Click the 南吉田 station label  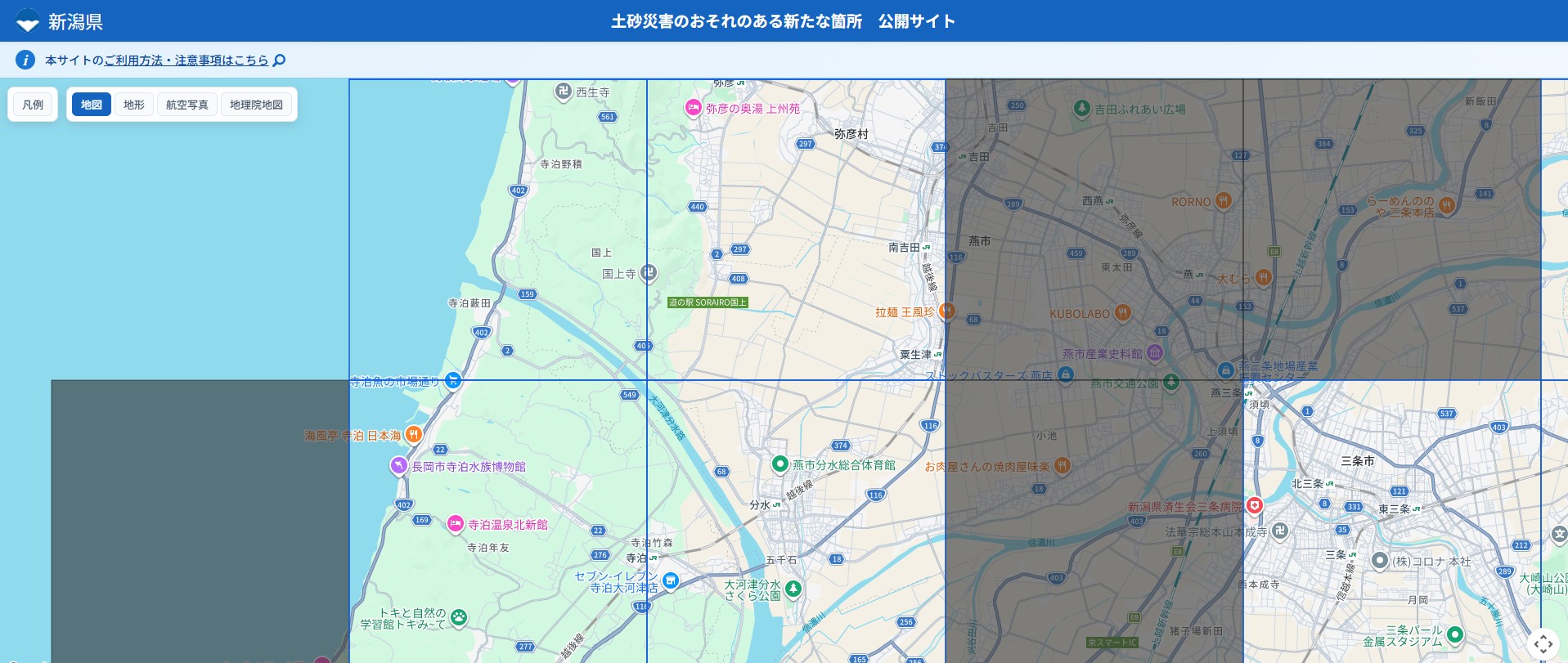[x=905, y=247]
